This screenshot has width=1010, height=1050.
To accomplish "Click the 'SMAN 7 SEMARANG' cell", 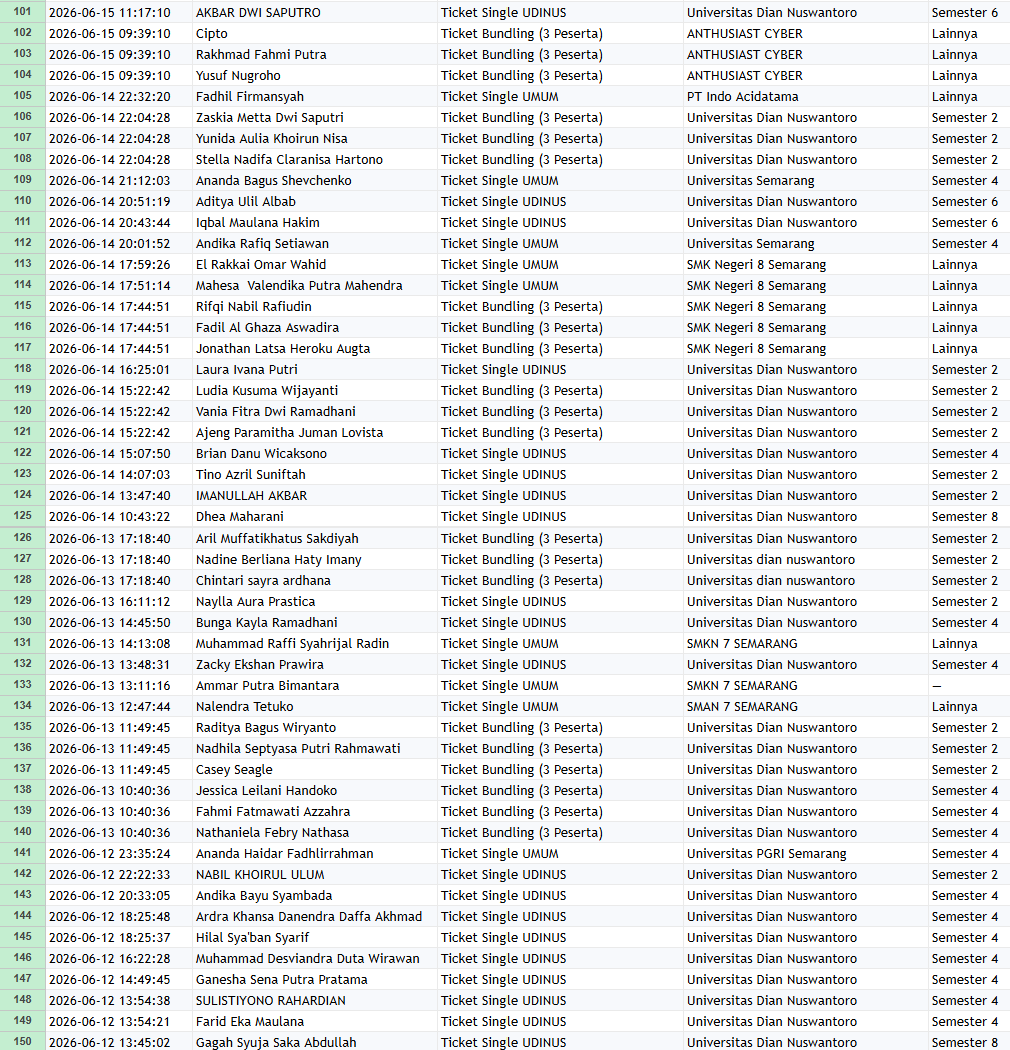I will pos(805,706).
